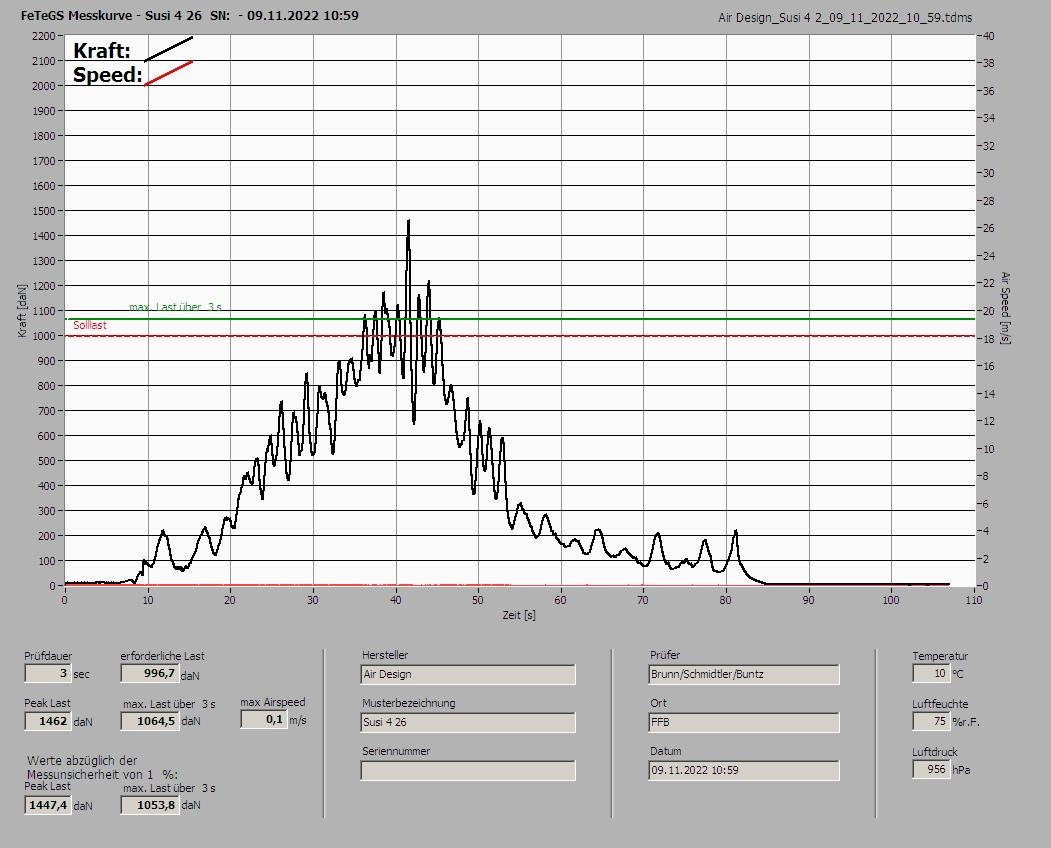Image resolution: width=1051 pixels, height=848 pixels.
Task: Click the 2200 tick on the Kraft axis
Action: coord(44,36)
